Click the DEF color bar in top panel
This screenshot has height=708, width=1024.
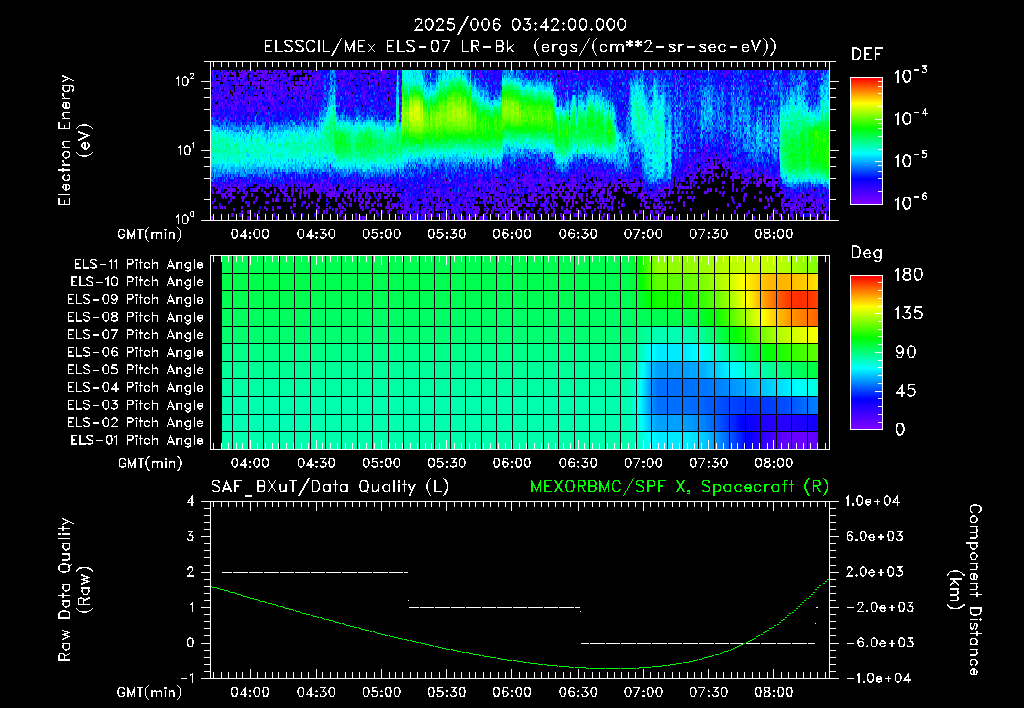point(866,141)
